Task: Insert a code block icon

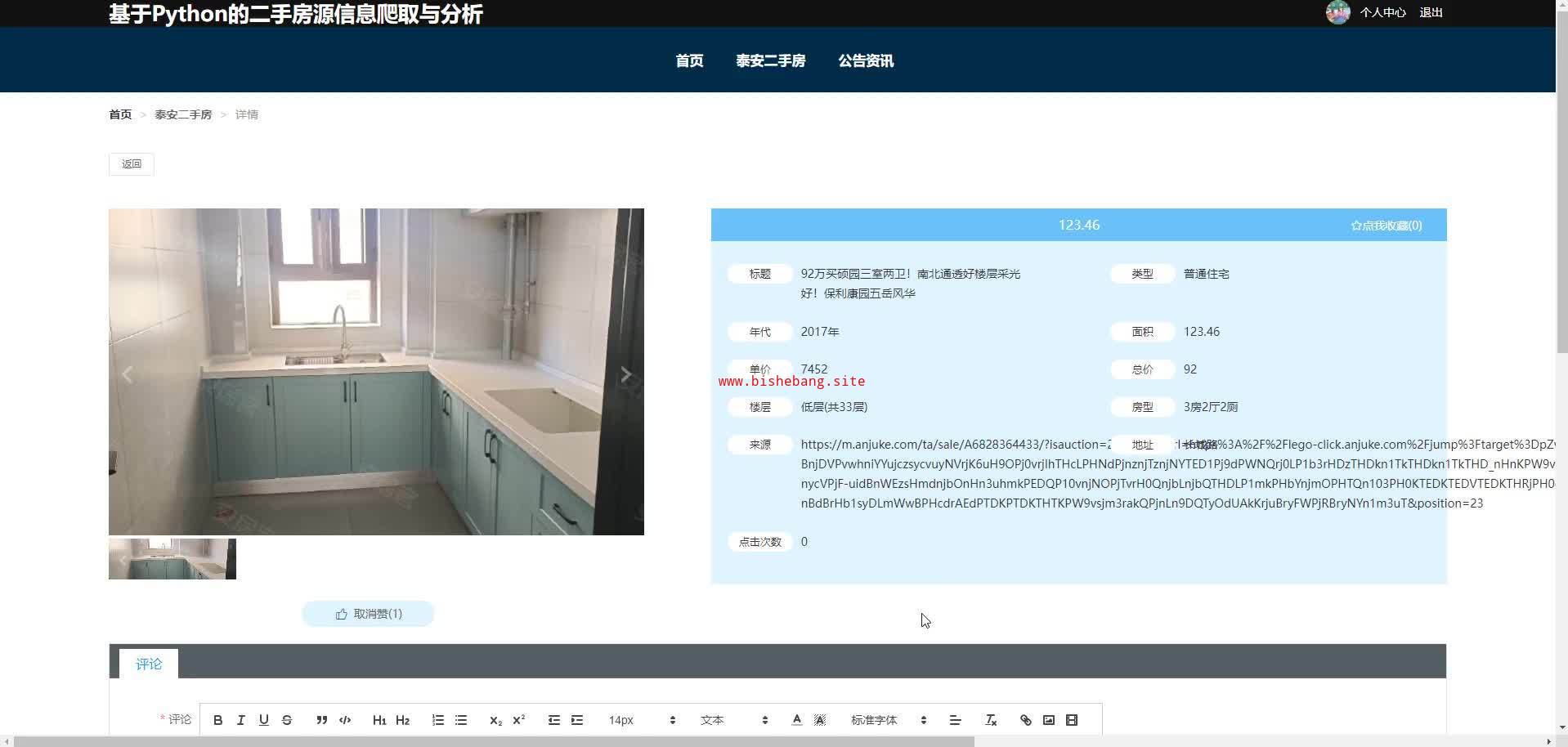Action: [345, 720]
